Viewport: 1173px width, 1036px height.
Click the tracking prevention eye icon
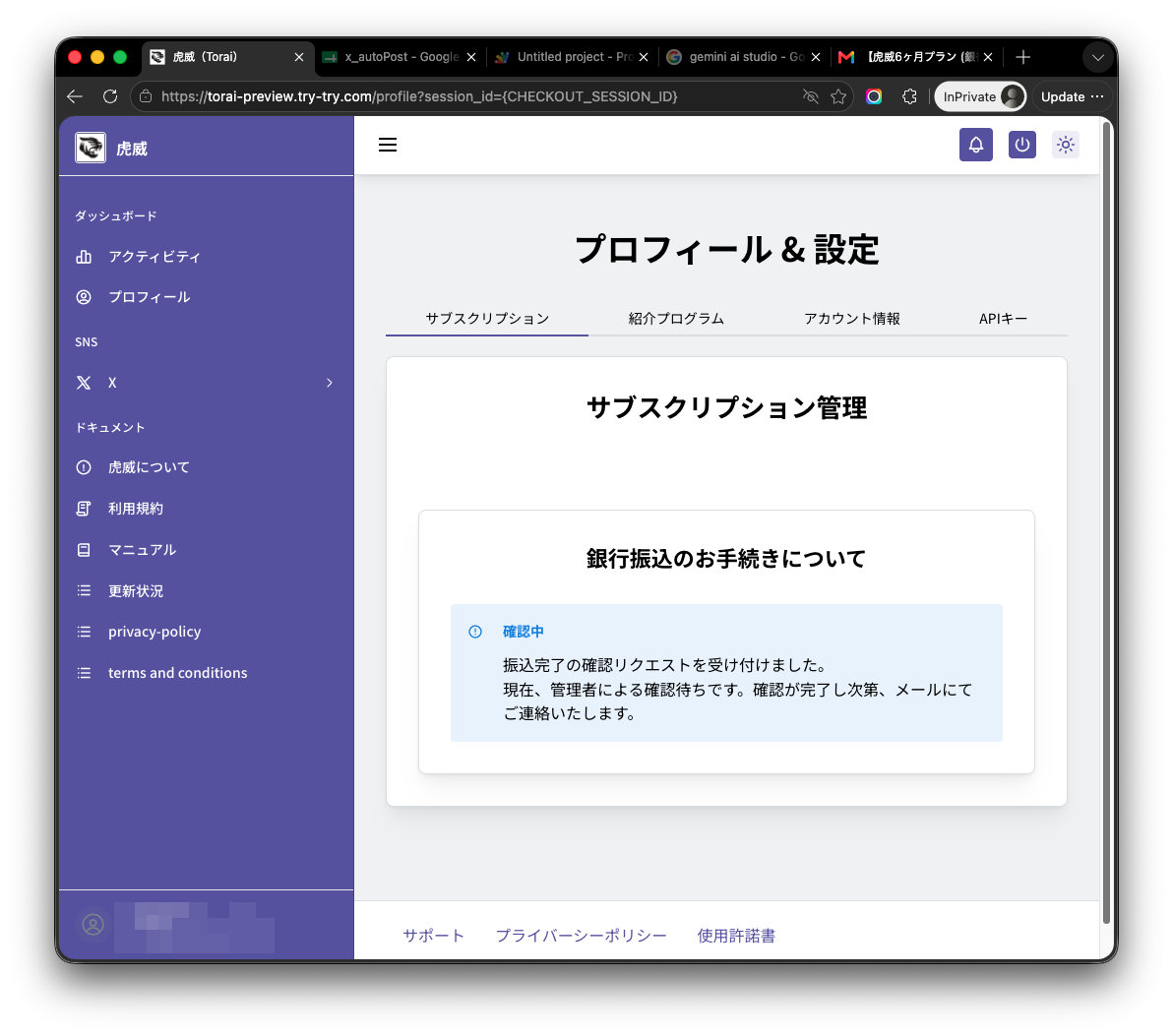[x=810, y=96]
